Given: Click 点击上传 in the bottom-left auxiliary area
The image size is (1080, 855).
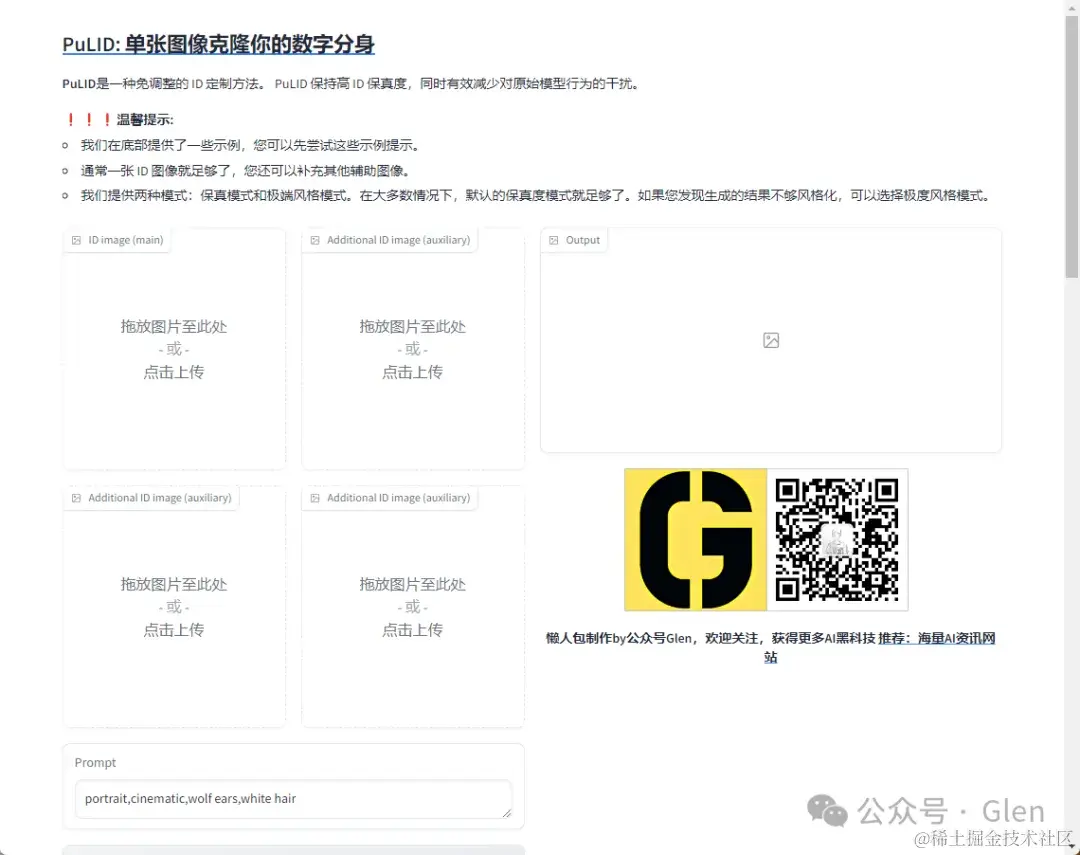Looking at the screenshot, I should pos(173,629).
